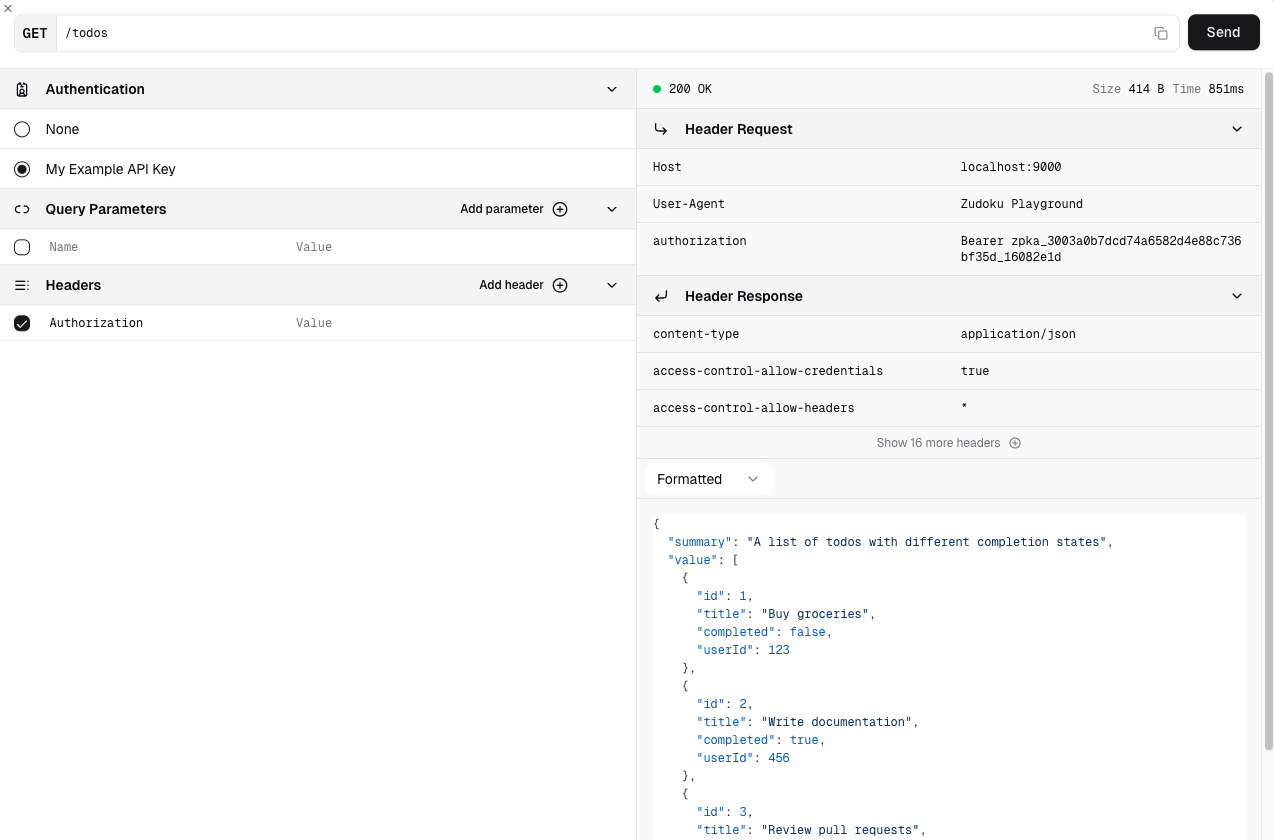This screenshot has height=840, width=1274.
Task: Click the Header Response section title
Action: coord(744,296)
